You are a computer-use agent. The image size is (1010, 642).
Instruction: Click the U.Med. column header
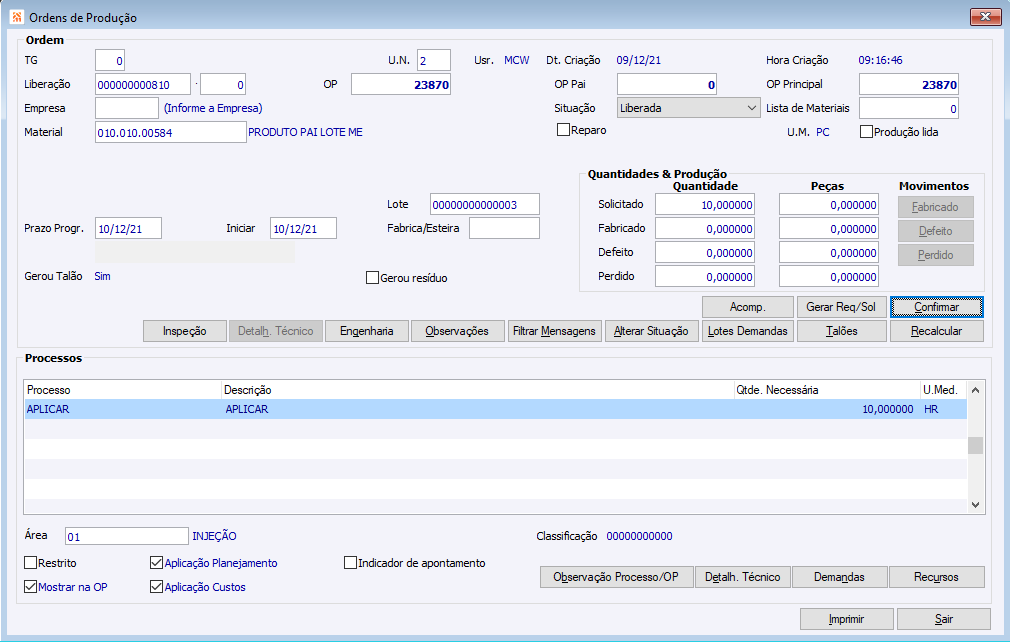pyautogui.click(x=944, y=390)
